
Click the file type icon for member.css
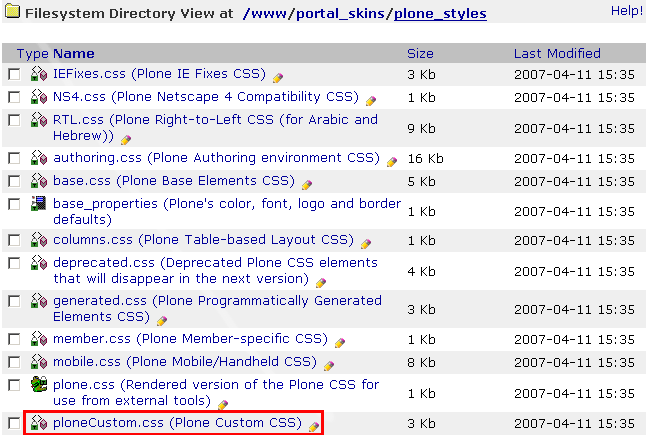pyautogui.click(x=39, y=339)
